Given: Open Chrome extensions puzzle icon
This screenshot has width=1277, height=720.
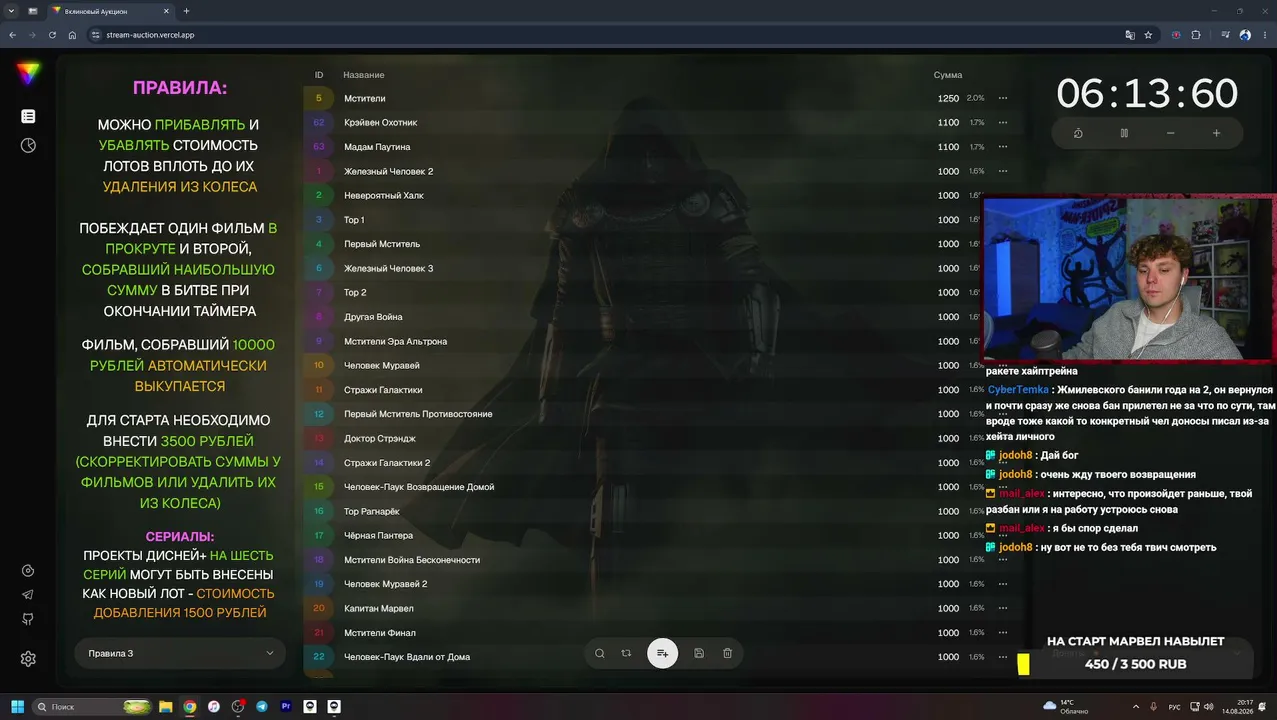Looking at the screenshot, I should point(1196,35).
